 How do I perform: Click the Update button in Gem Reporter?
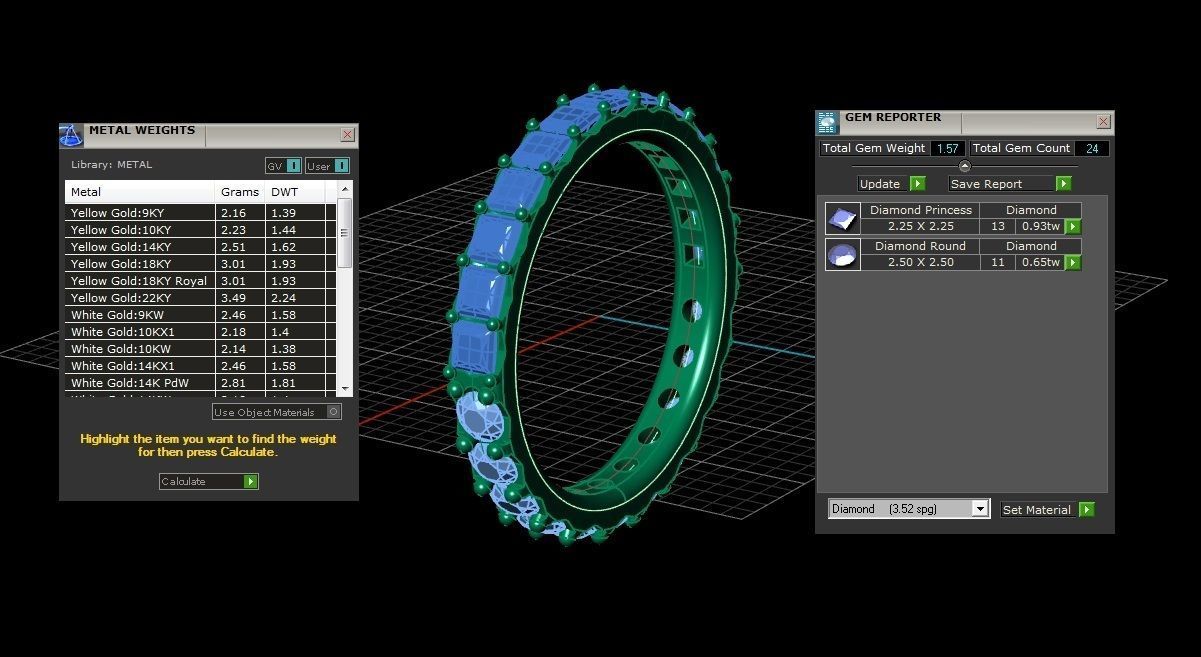pyautogui.click(x=892, y=184)
